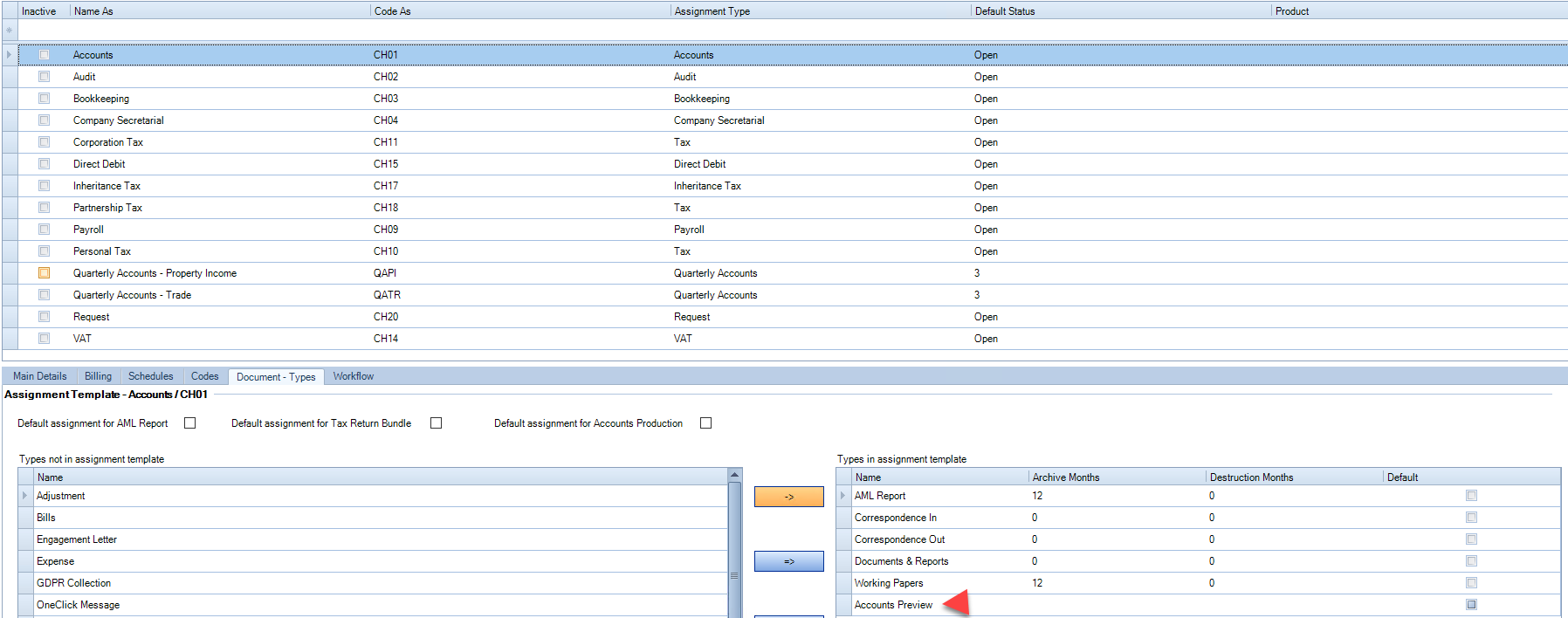Viewport: 1568px width, 618px height.
Task: Select Correspondence In template type
Action: [896, 518]
